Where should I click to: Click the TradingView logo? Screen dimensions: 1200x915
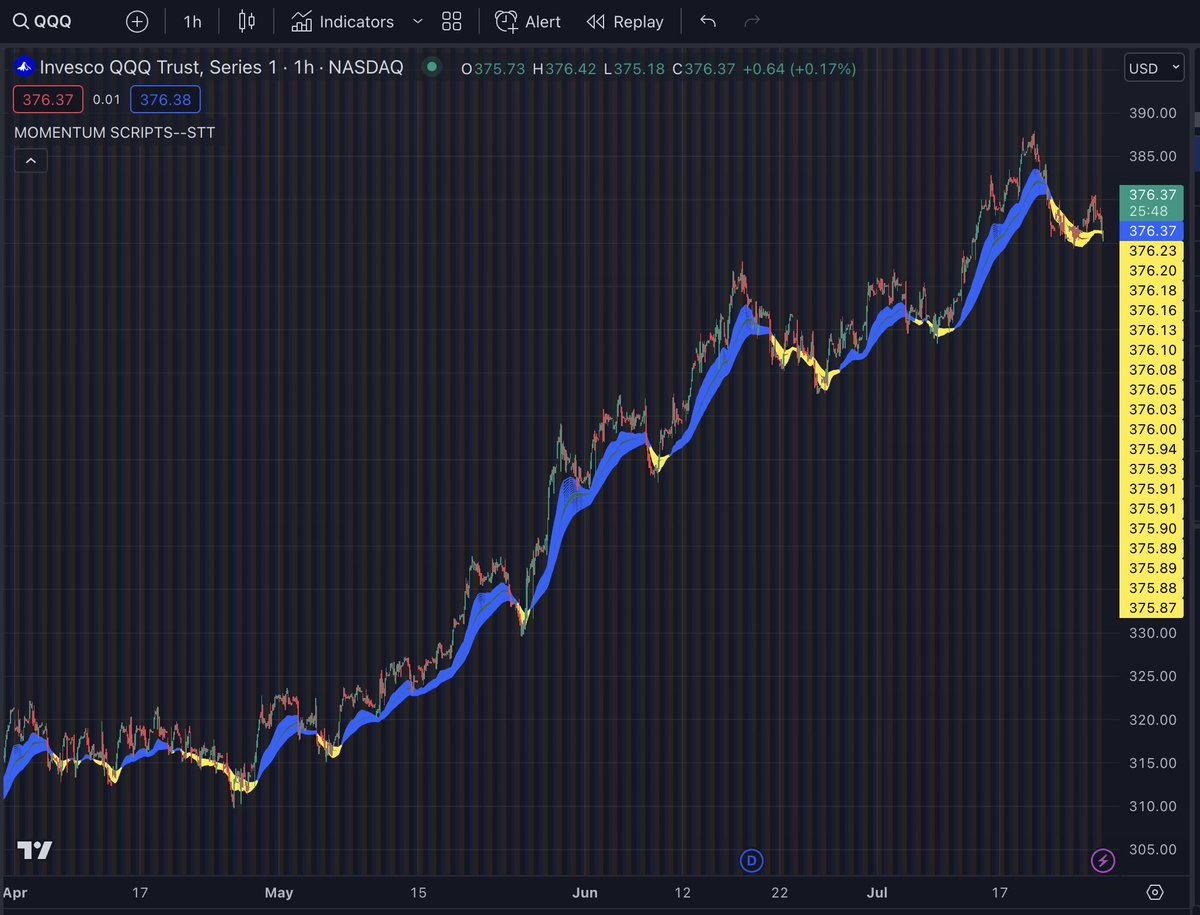click(35, 851)
